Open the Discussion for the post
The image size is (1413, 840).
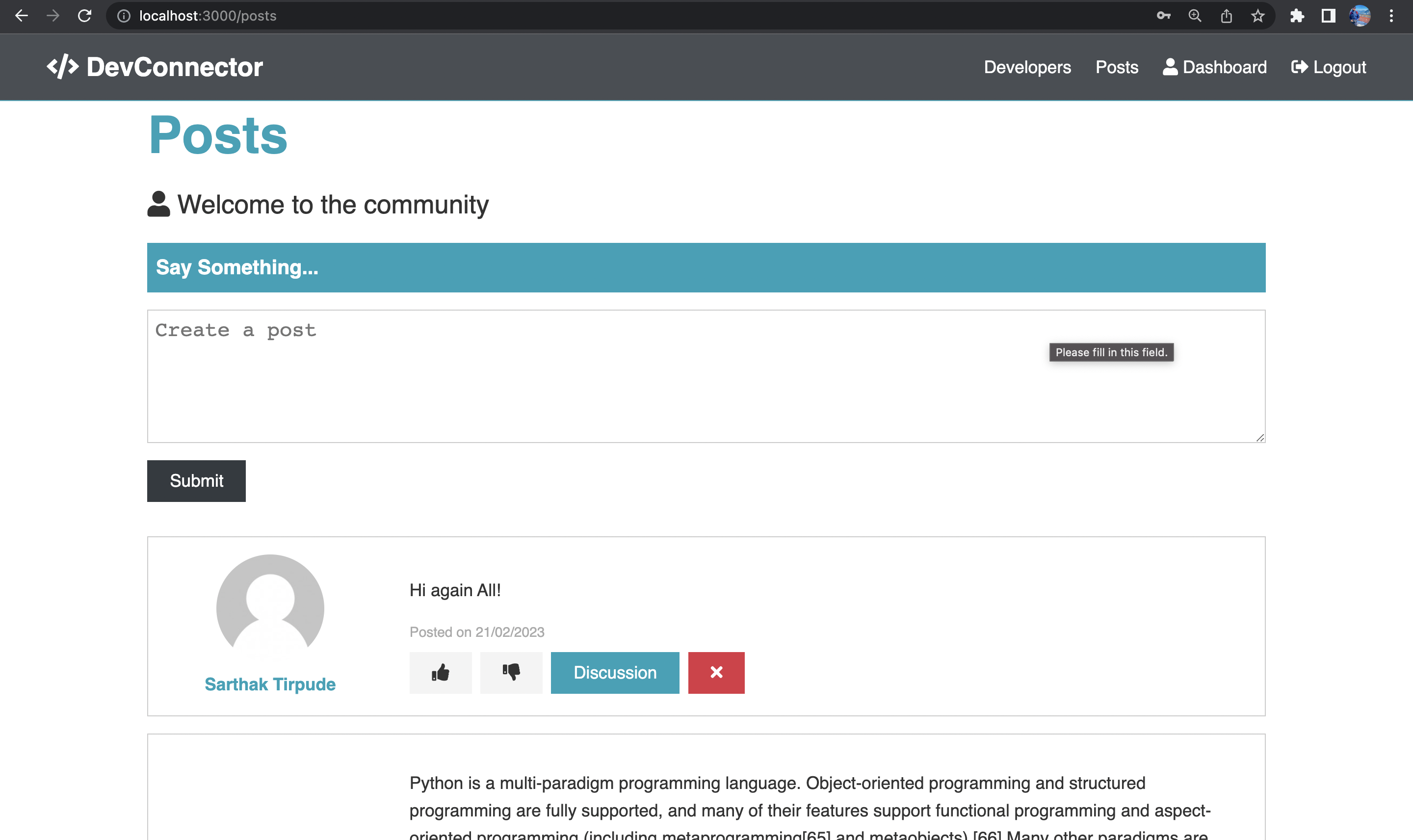615,673
